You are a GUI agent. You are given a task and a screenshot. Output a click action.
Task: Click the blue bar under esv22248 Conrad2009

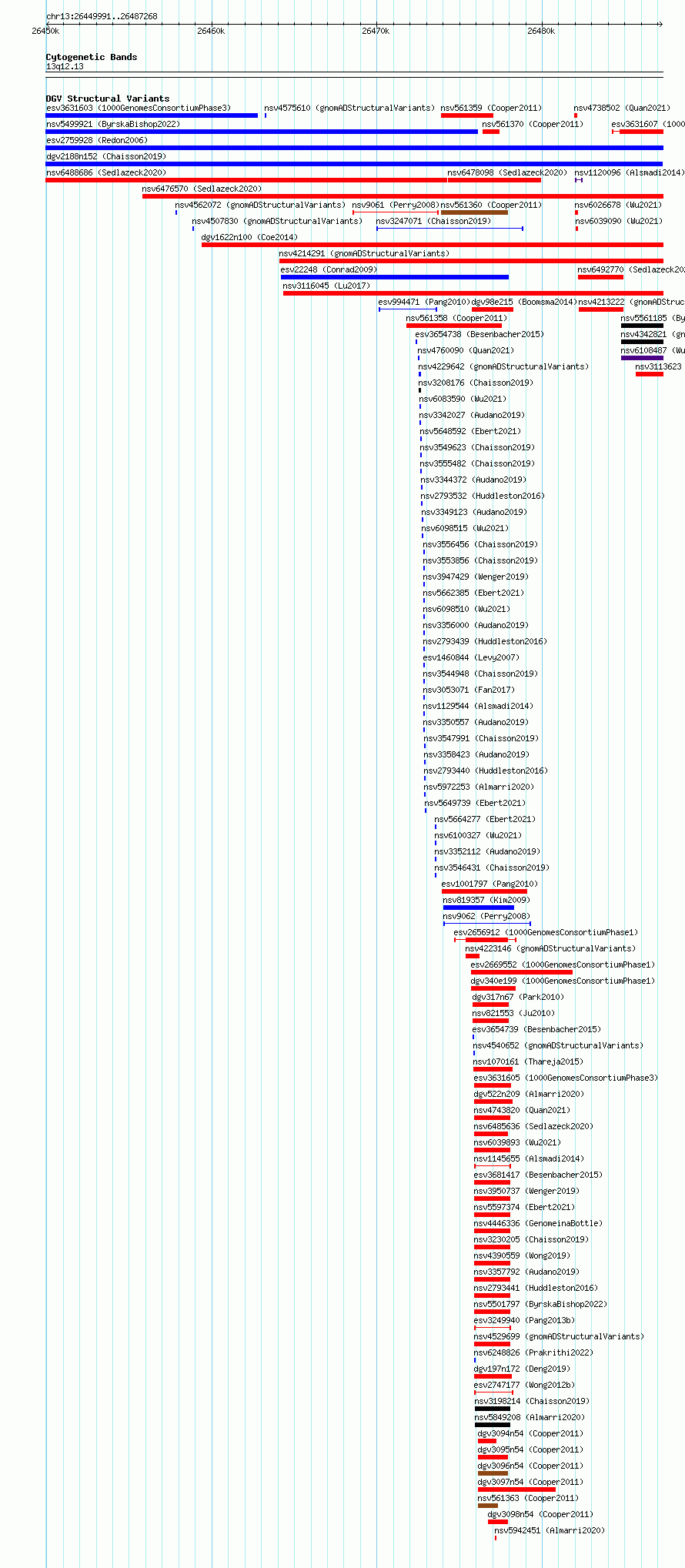pos(395,277)
